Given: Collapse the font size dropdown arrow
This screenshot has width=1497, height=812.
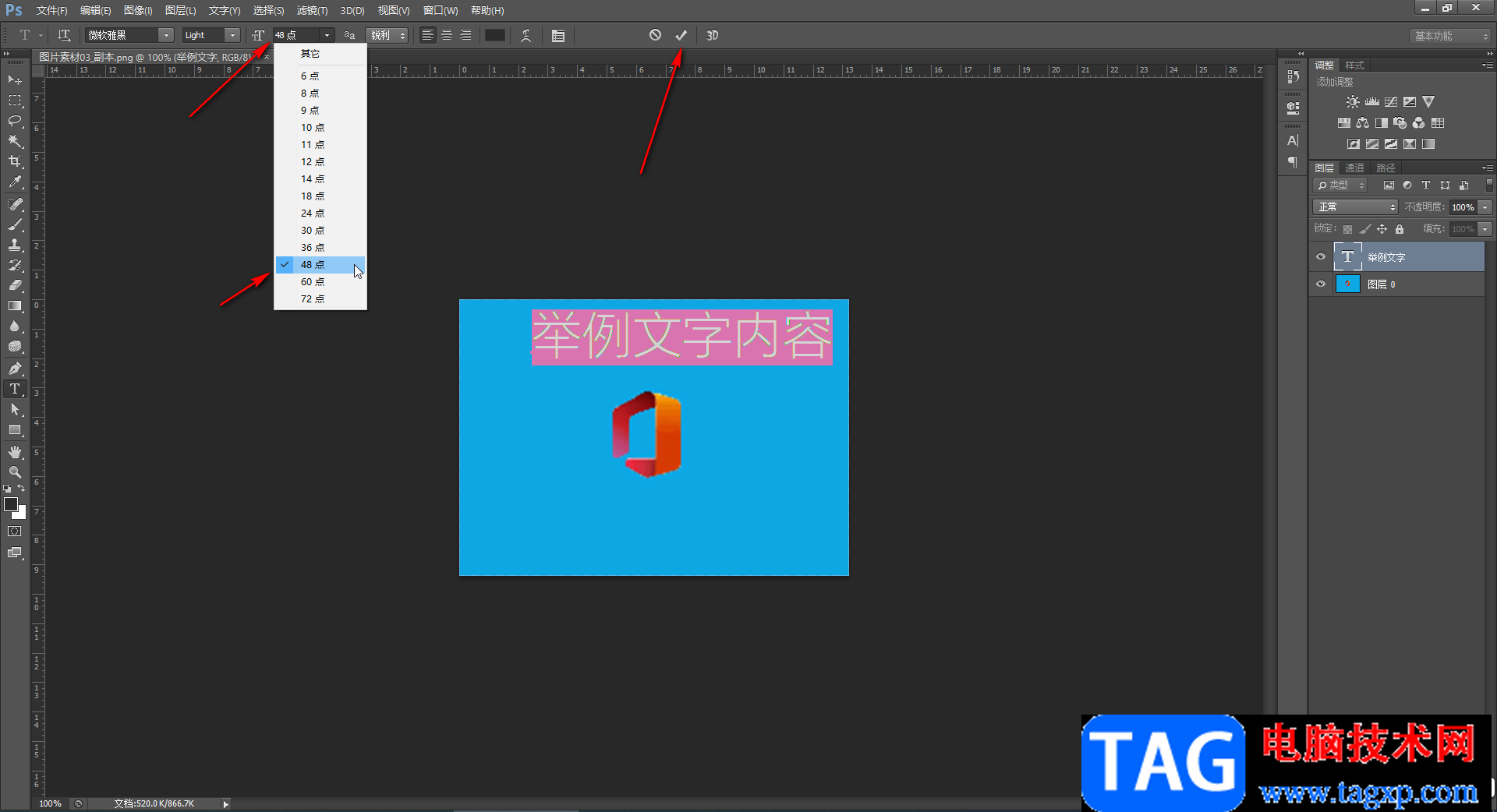Looking at the screenshot, I should point(327,35).
